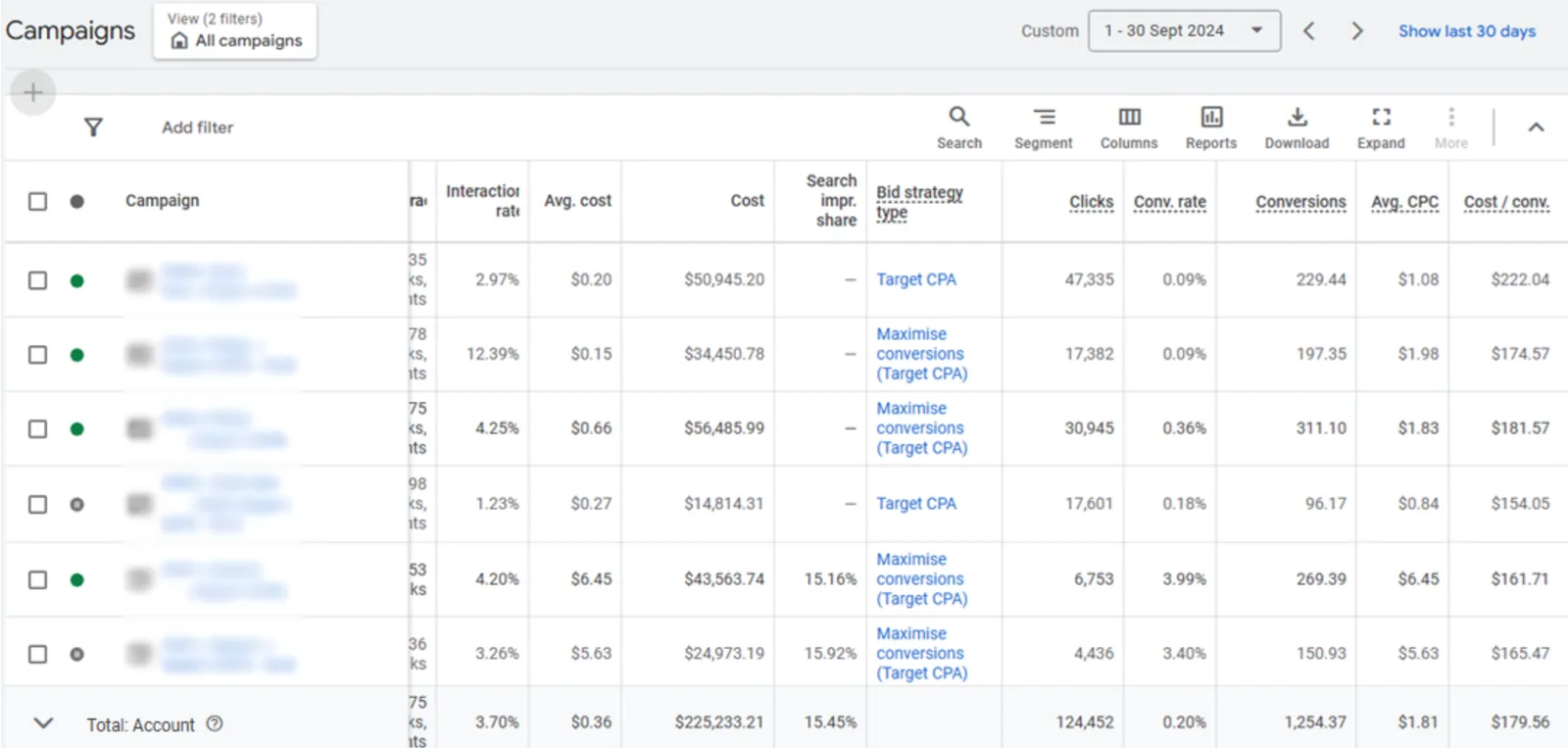Expand the table to full screen

click(1381, 127)
